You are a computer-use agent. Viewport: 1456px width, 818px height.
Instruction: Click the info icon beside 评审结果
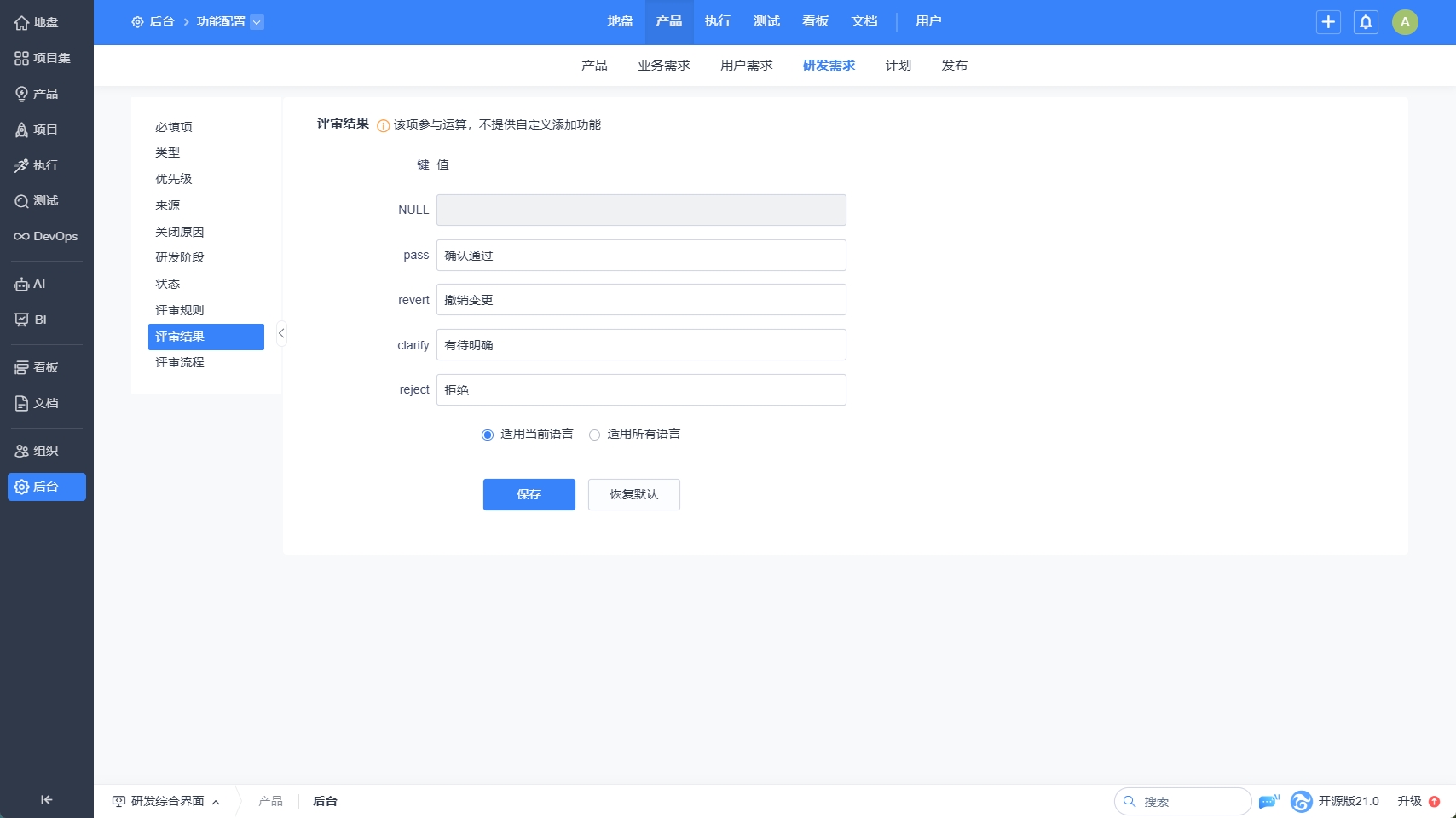pyautogui.click(x=384, y=125)
